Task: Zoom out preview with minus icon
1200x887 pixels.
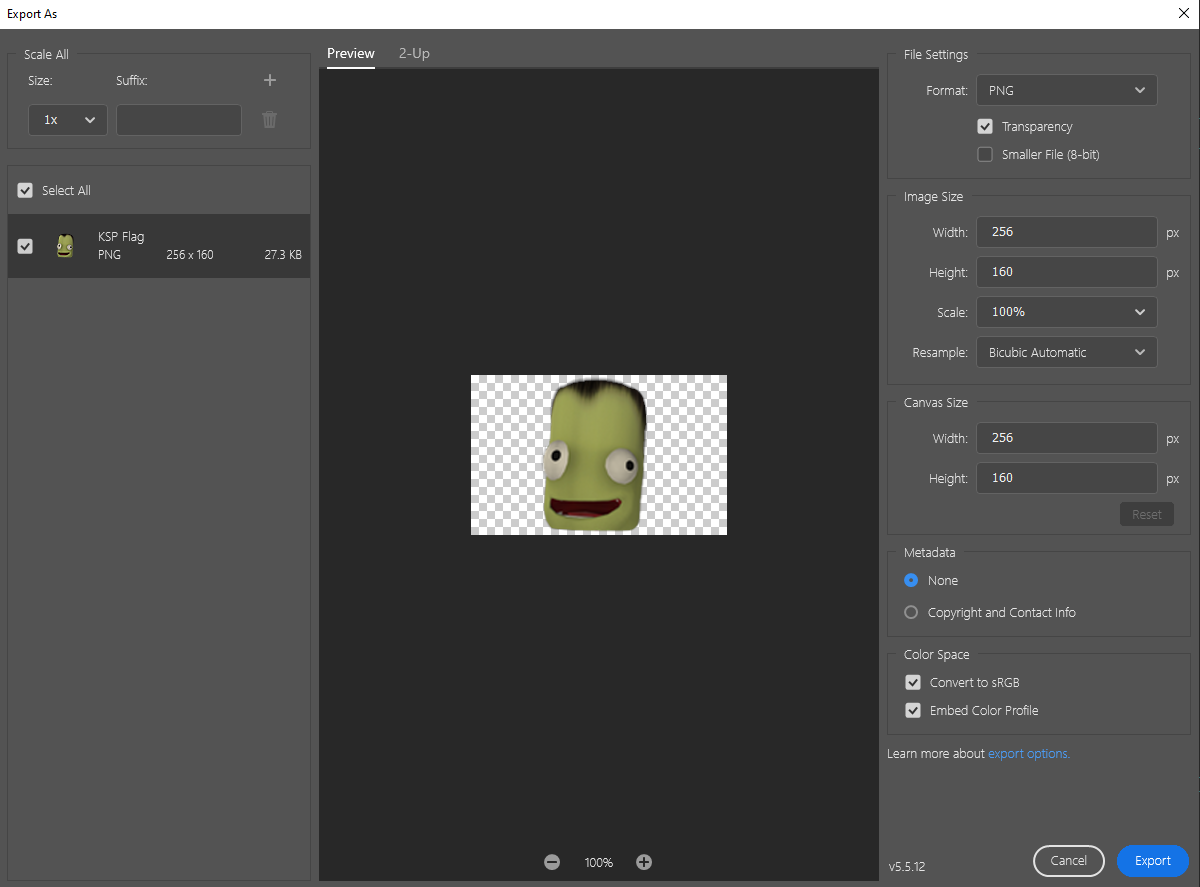Action: [552, 862]
